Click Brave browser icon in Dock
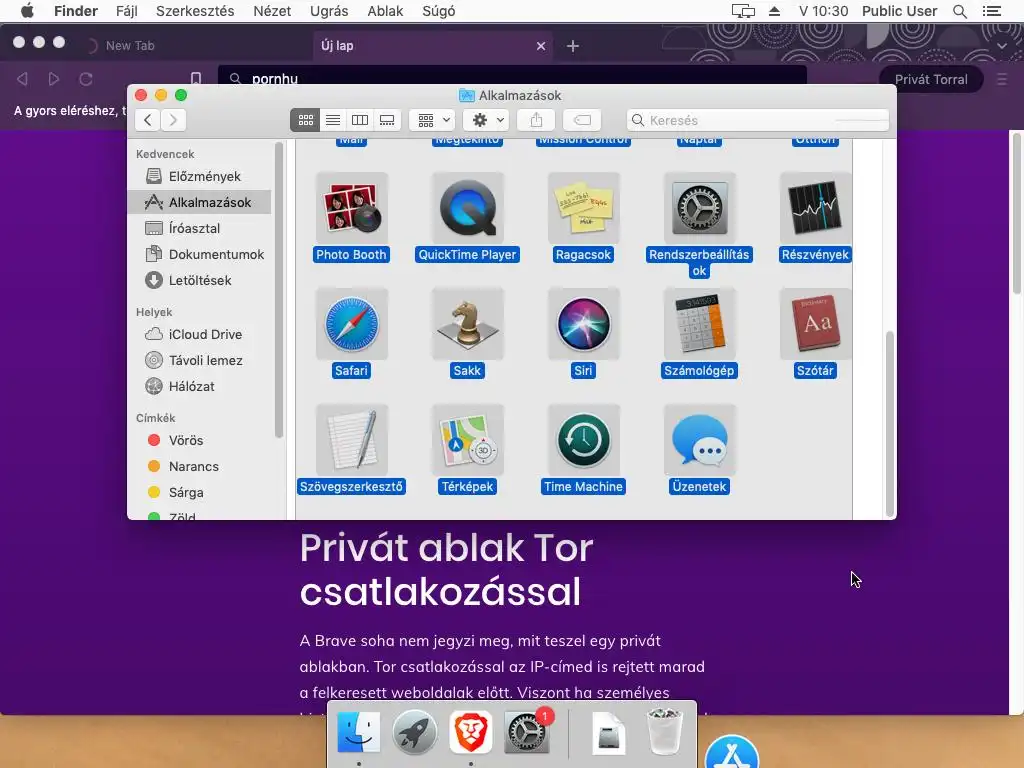 point(470,732)
